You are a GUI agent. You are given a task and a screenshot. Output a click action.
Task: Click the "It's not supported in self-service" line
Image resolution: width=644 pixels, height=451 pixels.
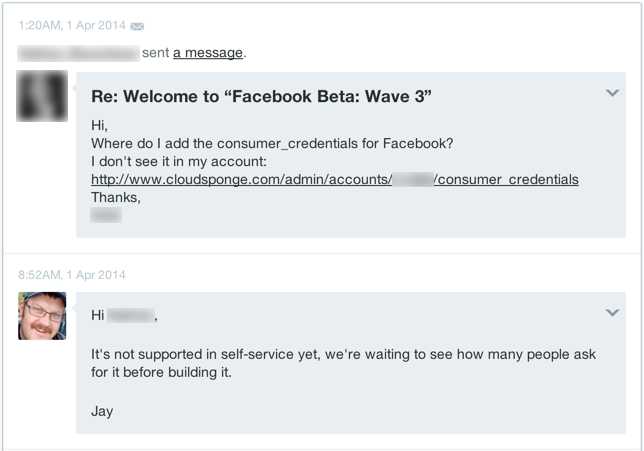(343, 354)
